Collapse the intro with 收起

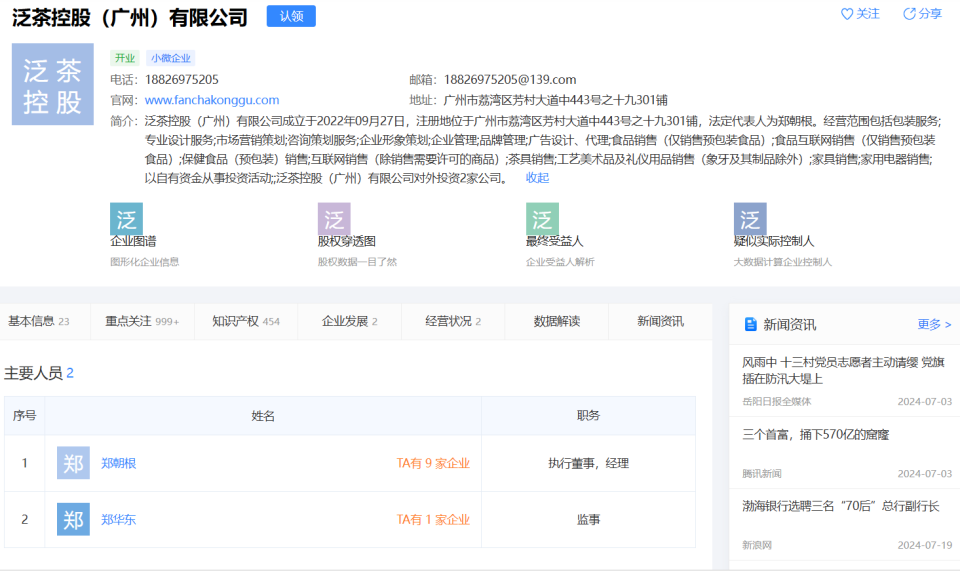click(537, 177)
